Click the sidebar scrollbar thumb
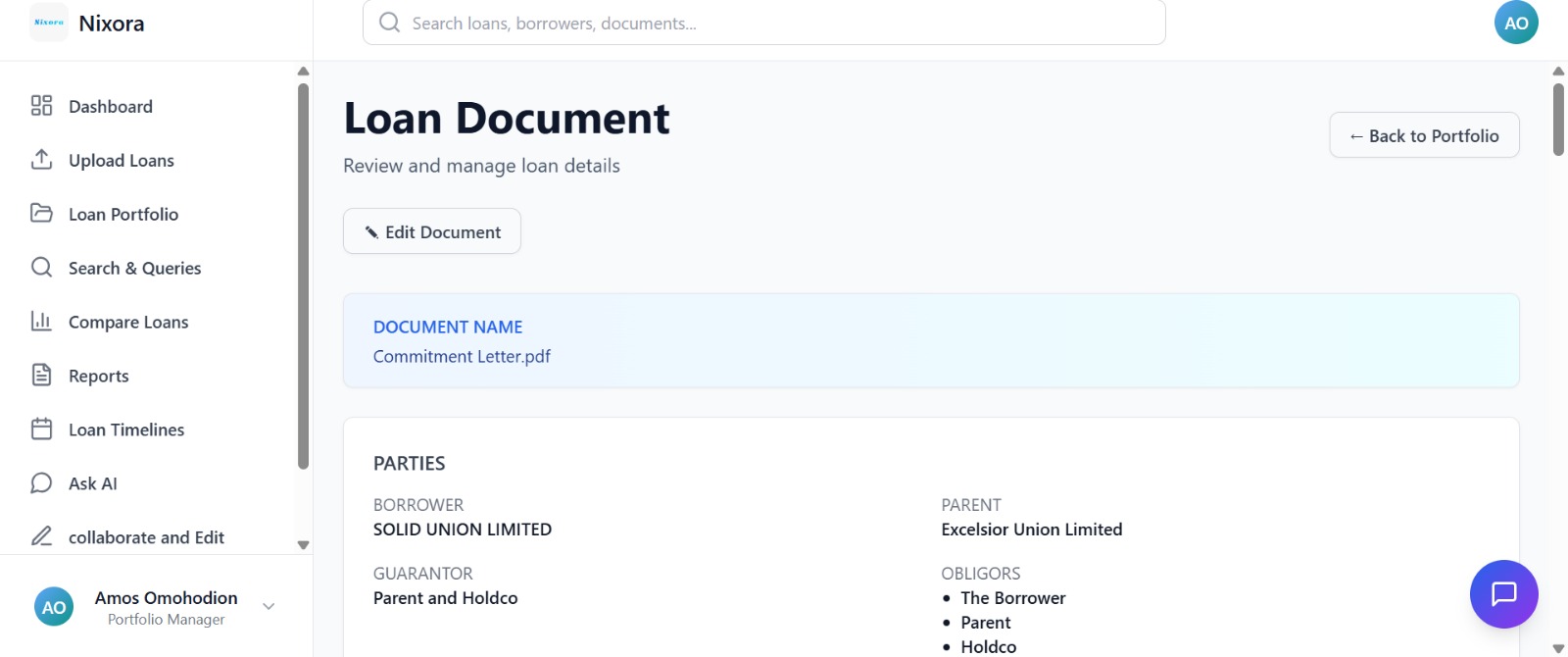Image resolution: width=1568 pixels, height=657 pixels. pos(303,277)
